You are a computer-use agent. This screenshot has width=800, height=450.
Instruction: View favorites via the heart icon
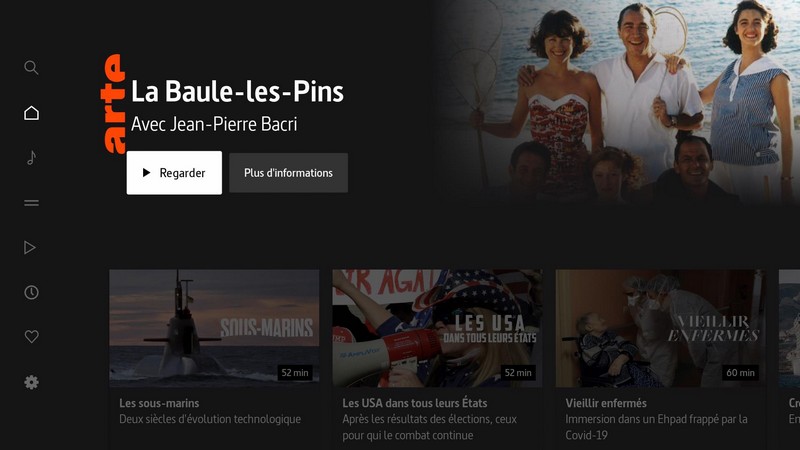[31, 337]
